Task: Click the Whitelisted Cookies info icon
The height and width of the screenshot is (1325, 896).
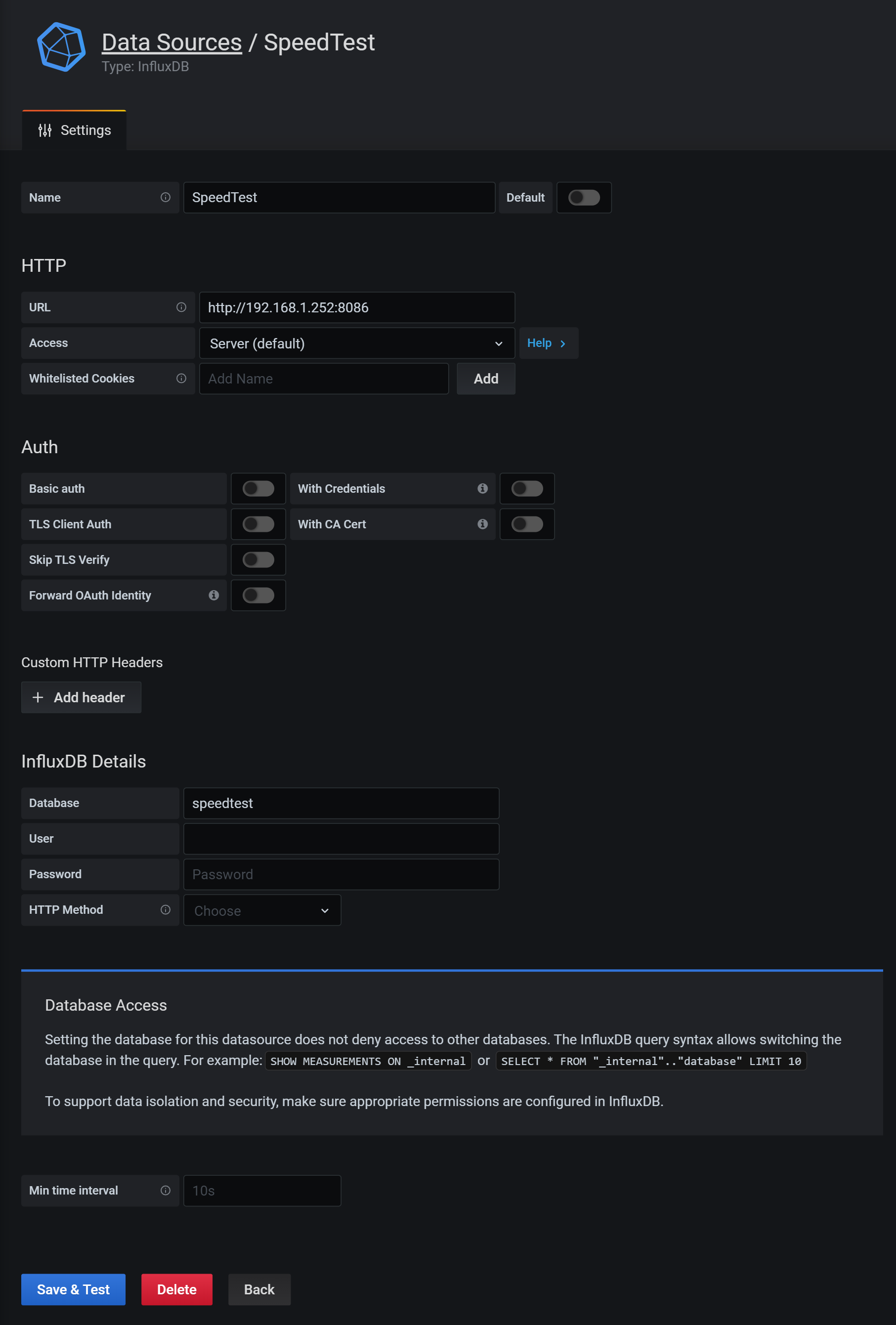Action: pyautogui.click(x=181, y=379)
